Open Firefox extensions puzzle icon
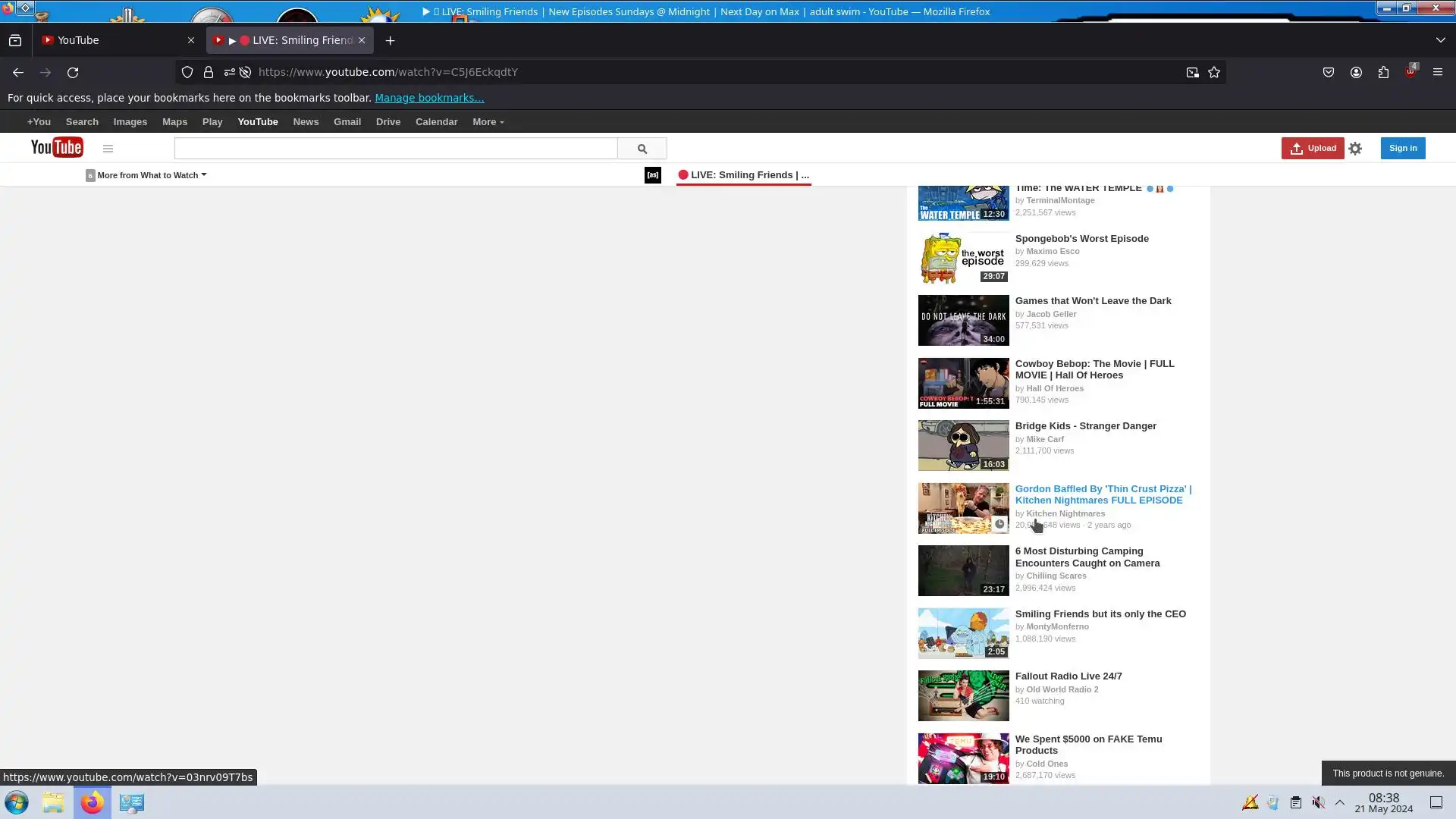 [1383, 72]
